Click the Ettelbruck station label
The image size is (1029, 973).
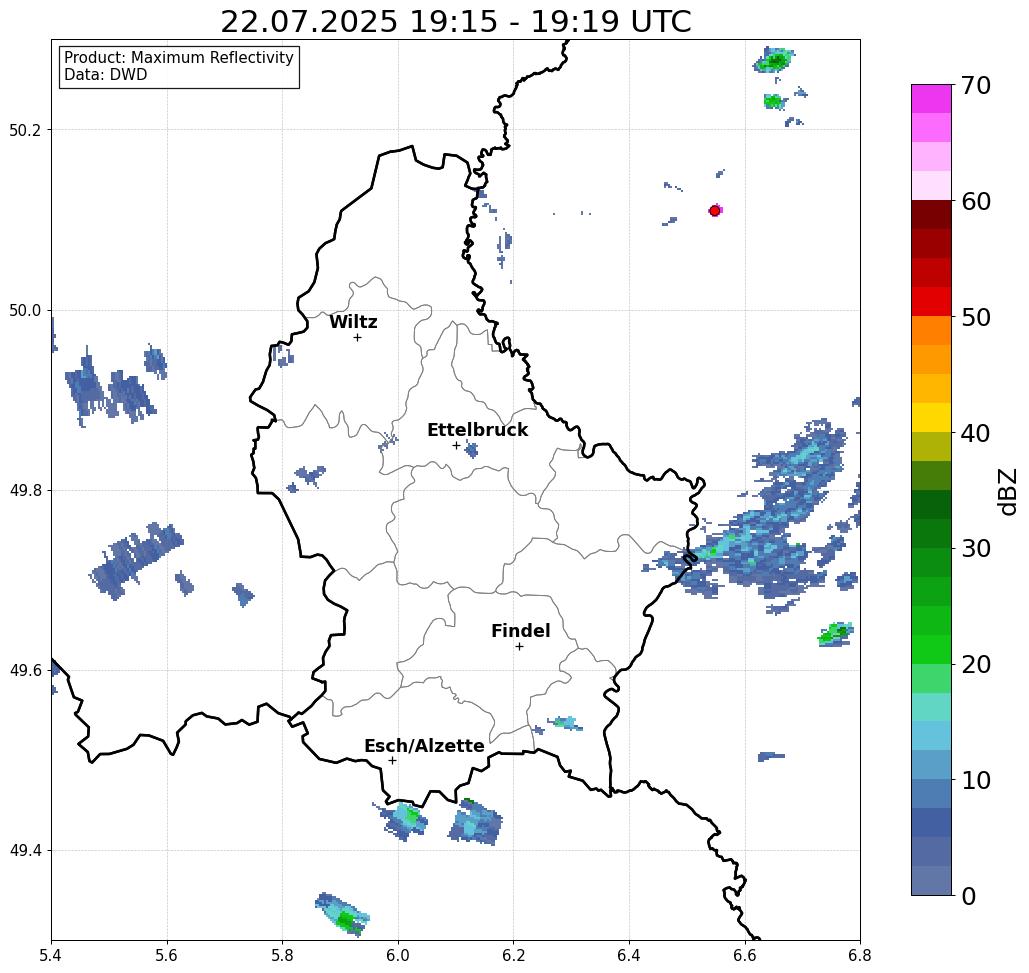(x=477, y=430)
